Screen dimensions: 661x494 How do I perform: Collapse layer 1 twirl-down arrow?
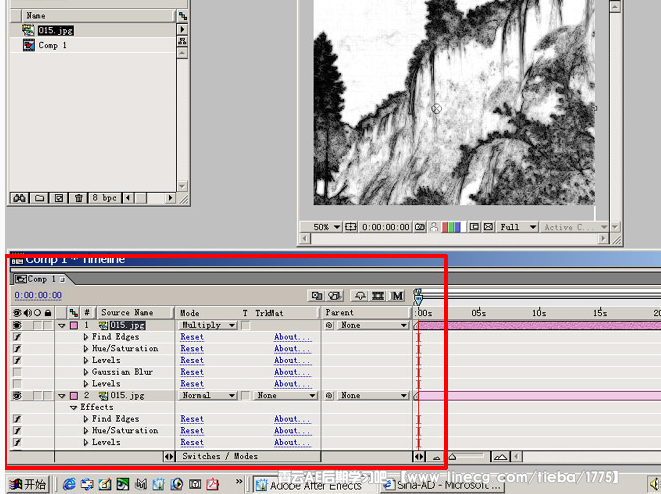tap(62, 325)
